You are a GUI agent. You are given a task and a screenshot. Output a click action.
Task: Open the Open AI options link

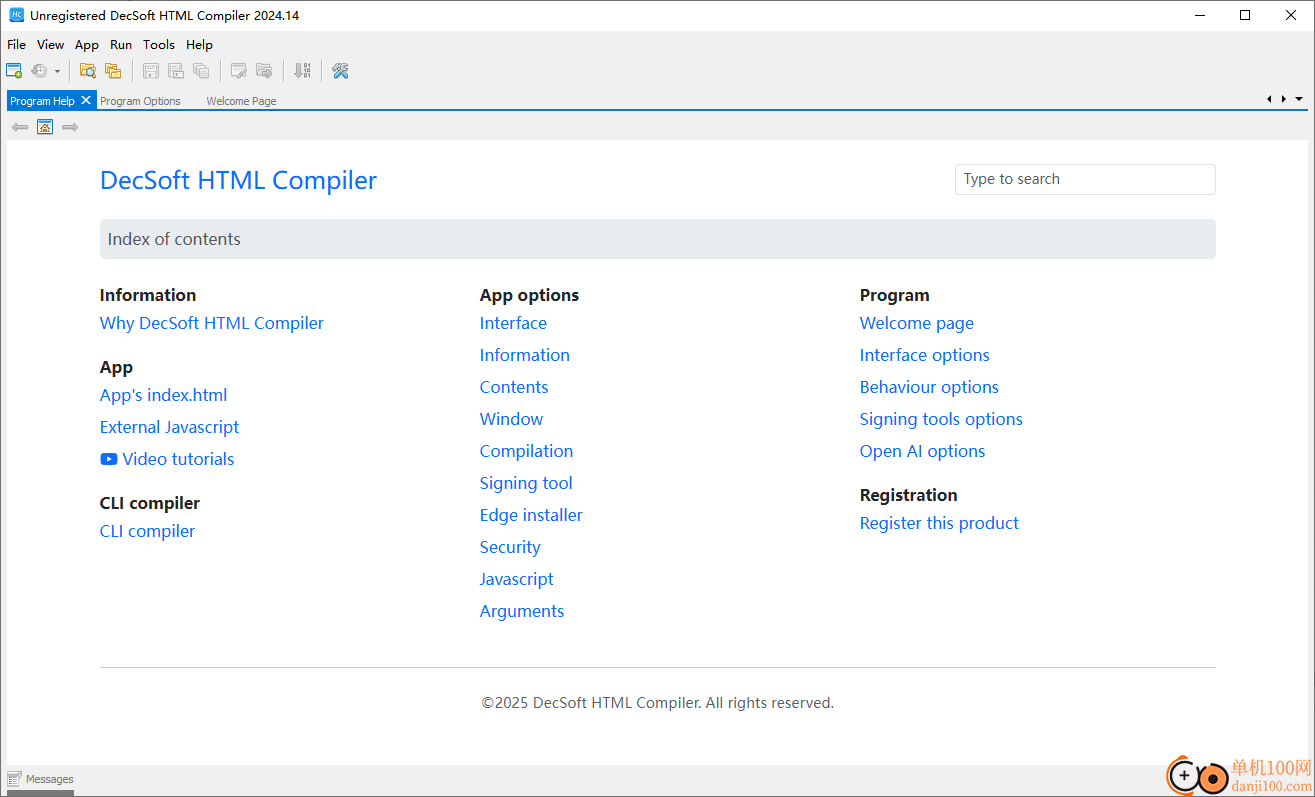pyautogui.click(x=922, y=451)
